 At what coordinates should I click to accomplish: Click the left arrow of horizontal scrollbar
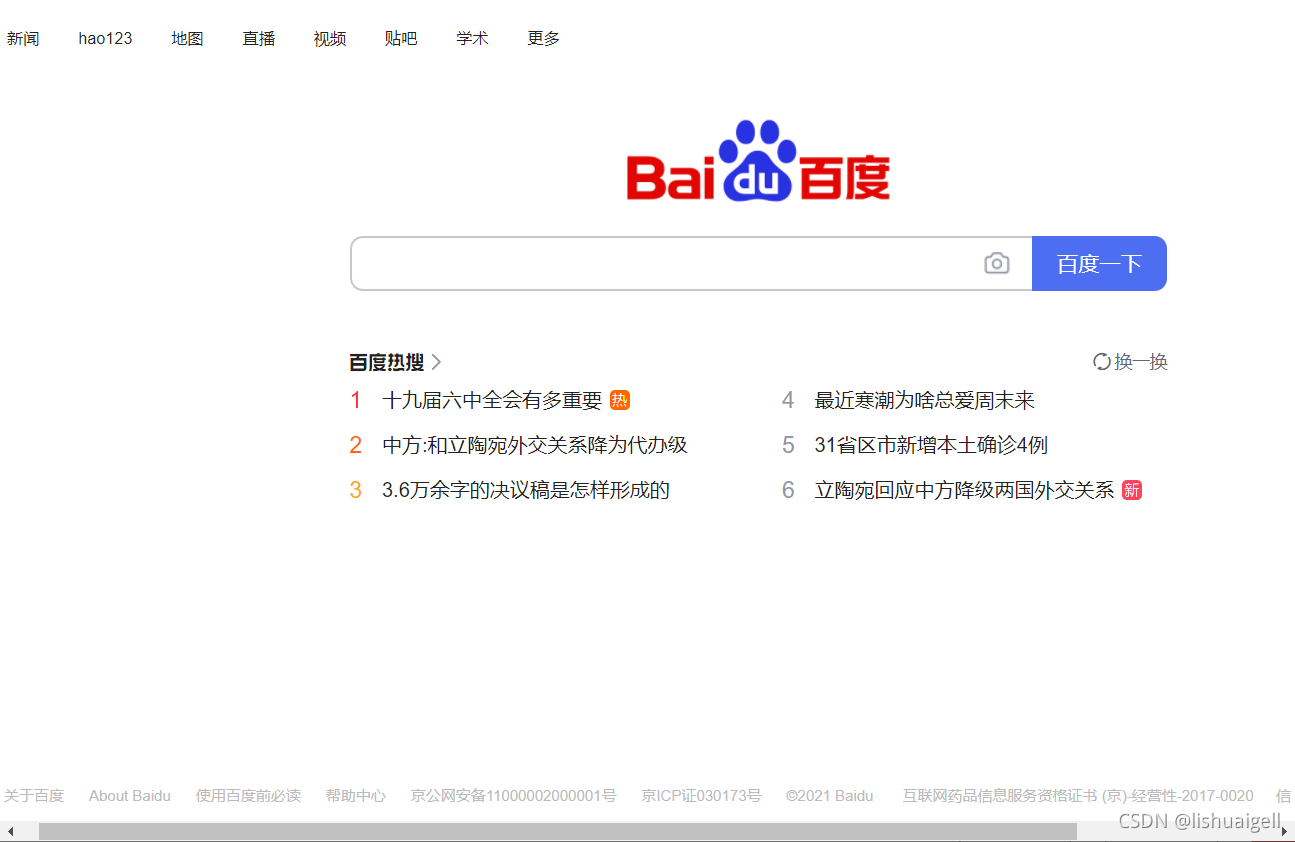[x=10, y=831]
